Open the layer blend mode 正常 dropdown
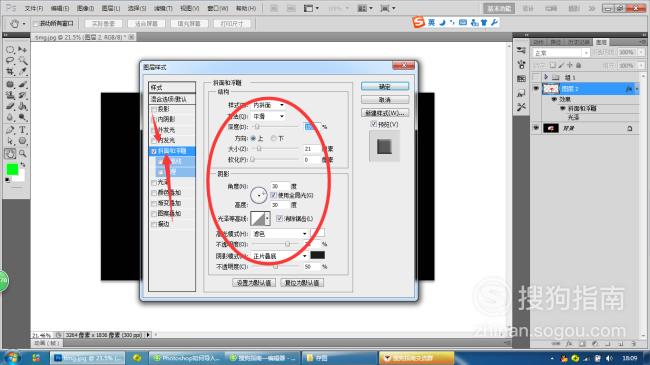 [561, 53]
